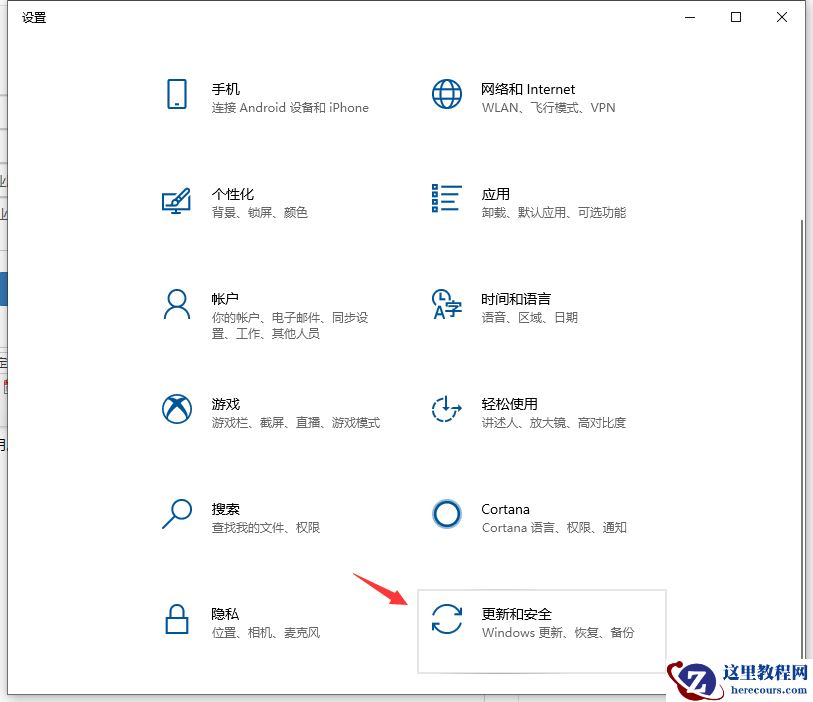Open the 应用 apps list icon
813x702 pixels.
coord(446,199)
